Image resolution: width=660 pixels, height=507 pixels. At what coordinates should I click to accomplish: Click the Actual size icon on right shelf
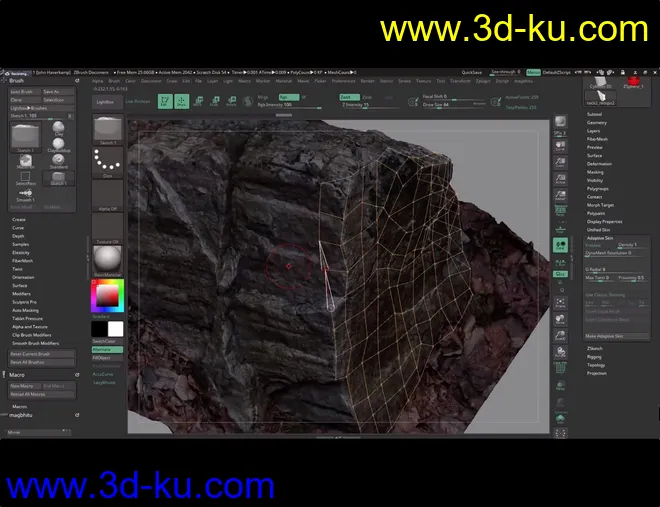click(560, 179)
